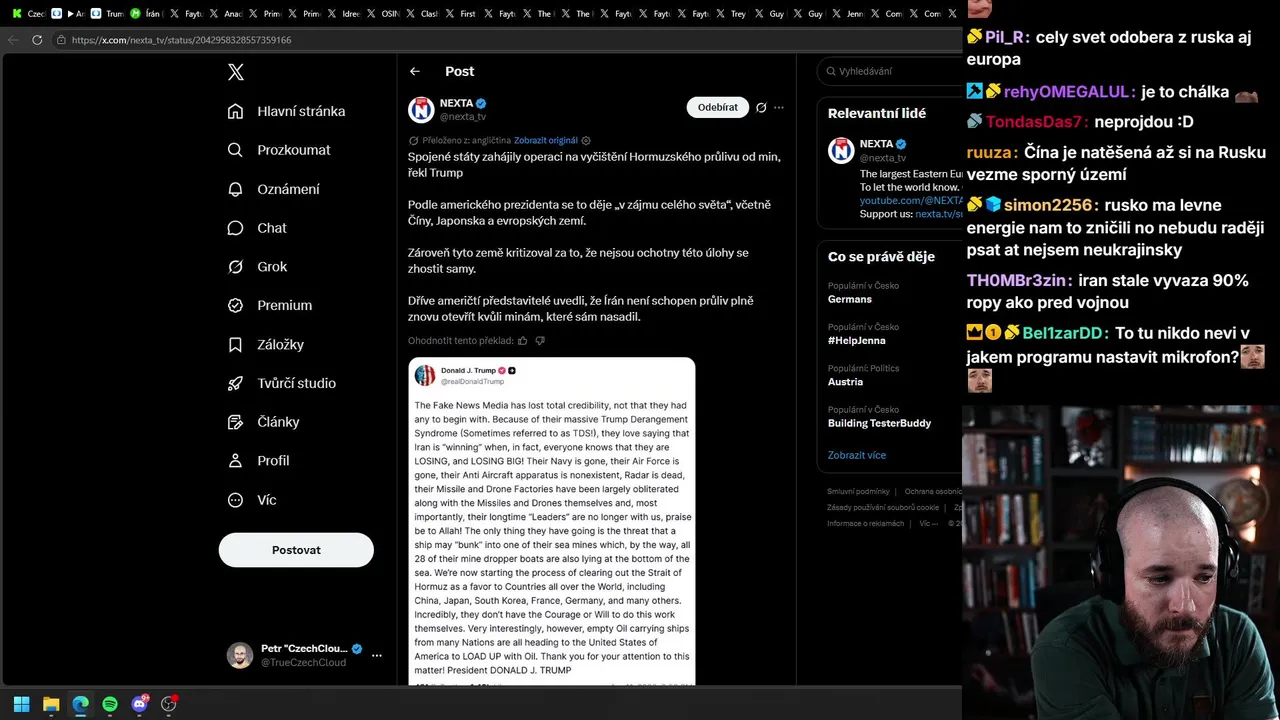Switch to the Clash browser tab

coord(420,13)
